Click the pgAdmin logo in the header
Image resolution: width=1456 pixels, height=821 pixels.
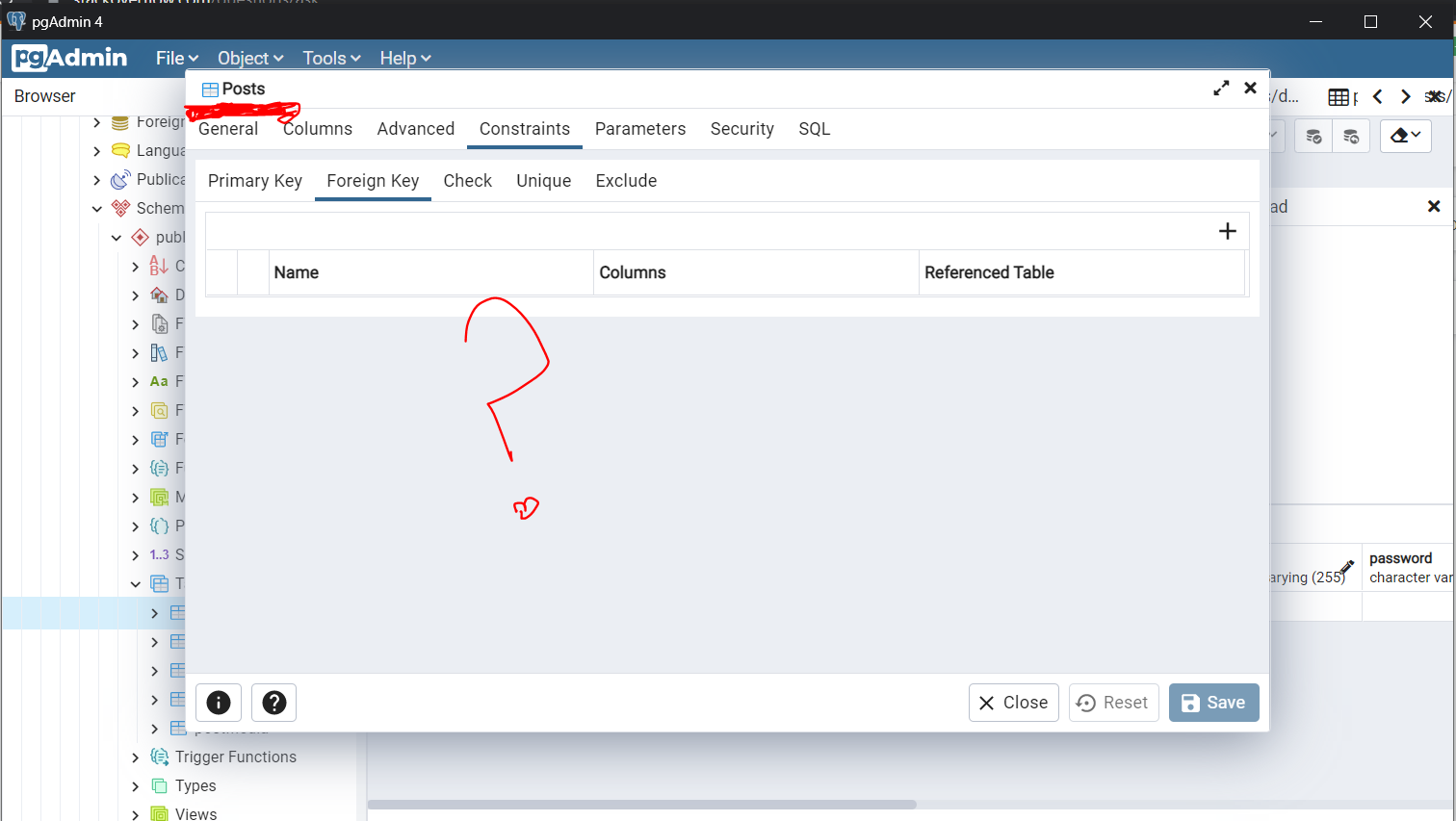click(x=69, y=58)
